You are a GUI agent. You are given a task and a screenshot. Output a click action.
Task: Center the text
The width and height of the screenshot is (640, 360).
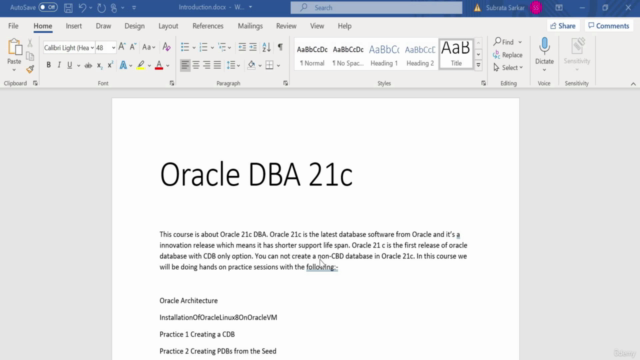click(196, 65)
